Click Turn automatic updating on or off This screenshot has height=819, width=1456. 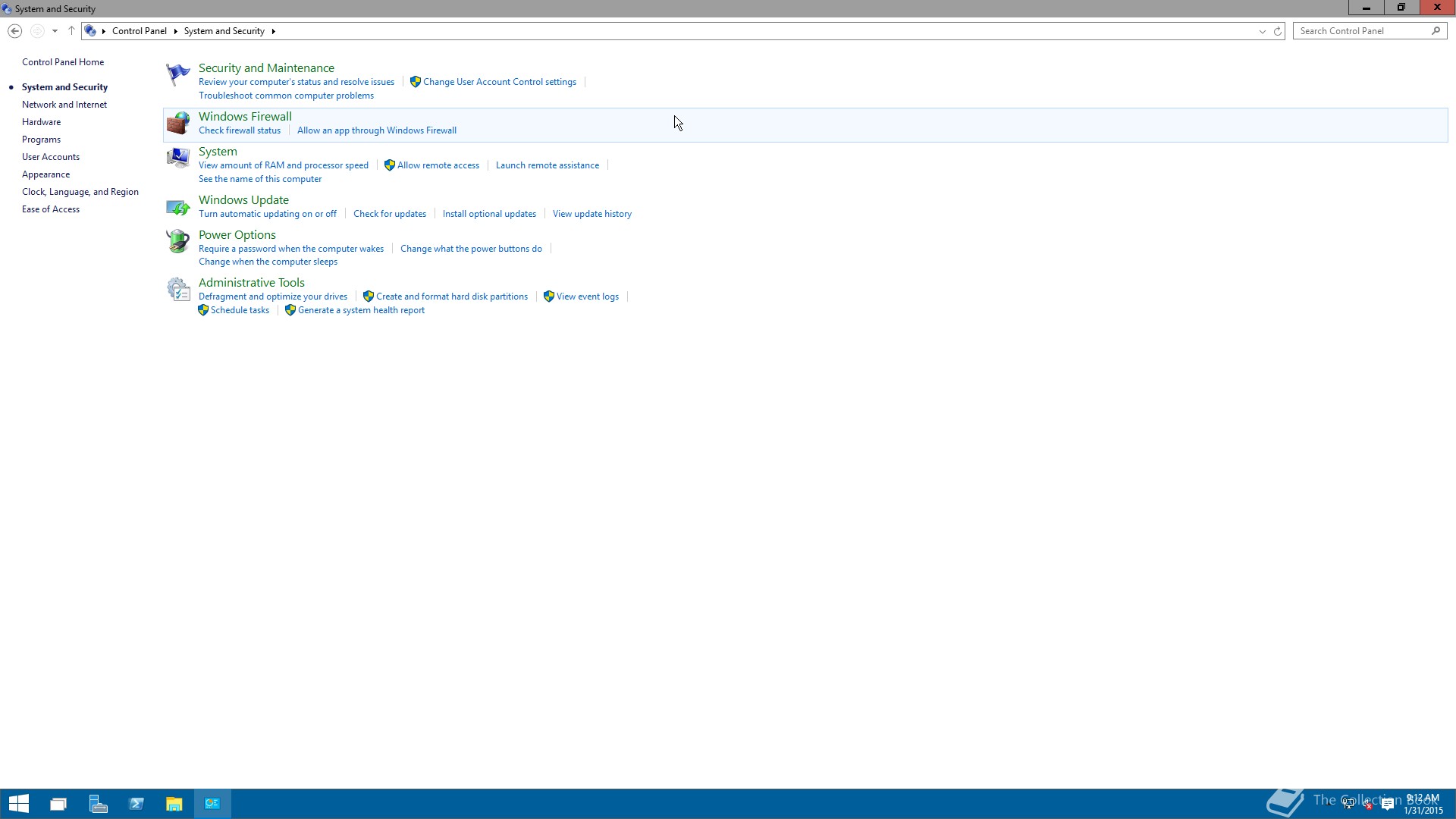point(268,214)
